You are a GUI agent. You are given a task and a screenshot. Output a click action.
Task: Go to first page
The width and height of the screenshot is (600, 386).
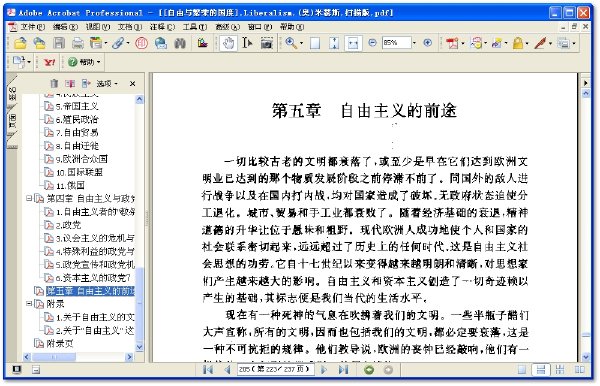click(208, 370)
